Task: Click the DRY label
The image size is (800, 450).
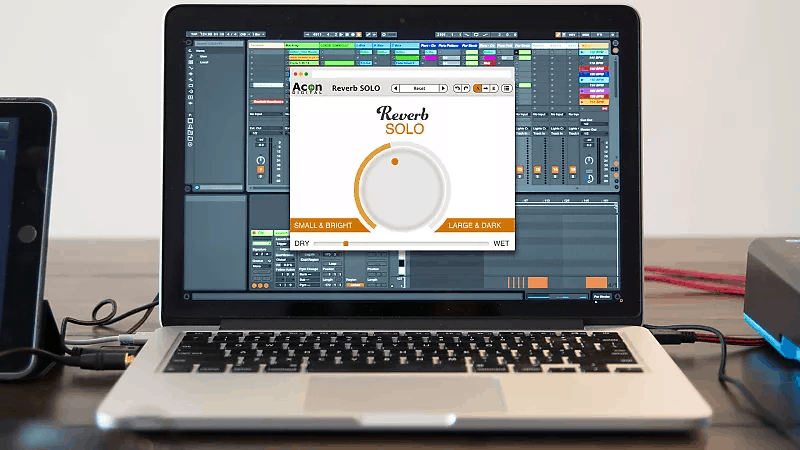Action: point(302,243)
